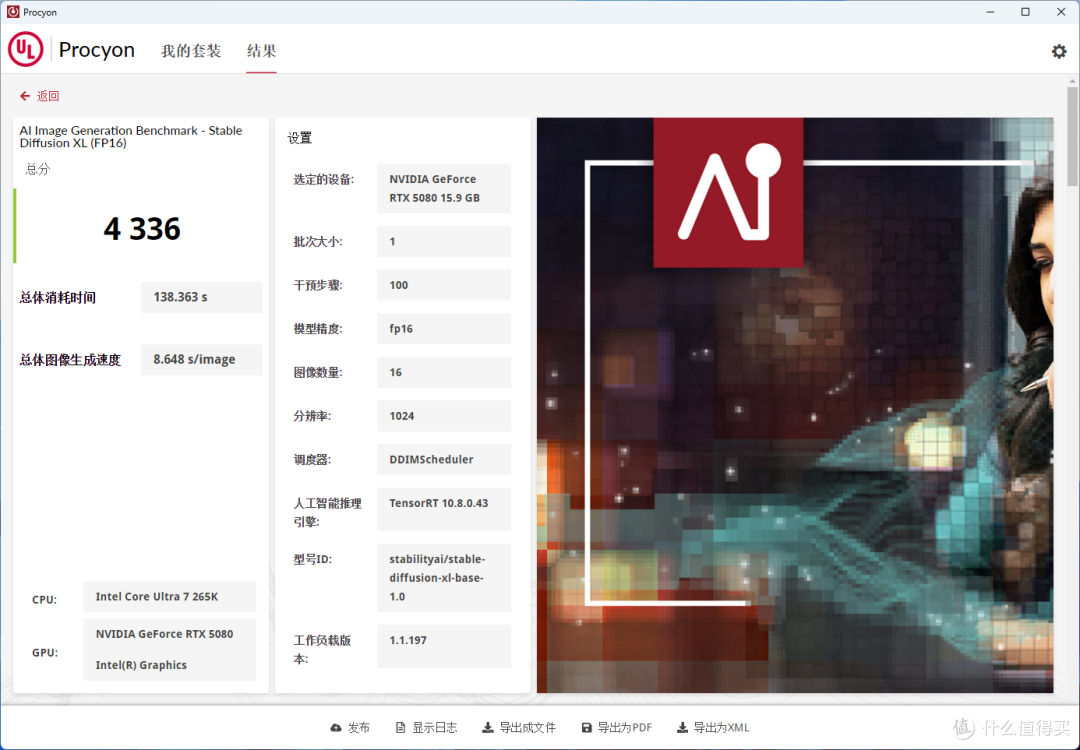Minimize the Procyon window
The image size is (1080, 750).
point(990,12)
